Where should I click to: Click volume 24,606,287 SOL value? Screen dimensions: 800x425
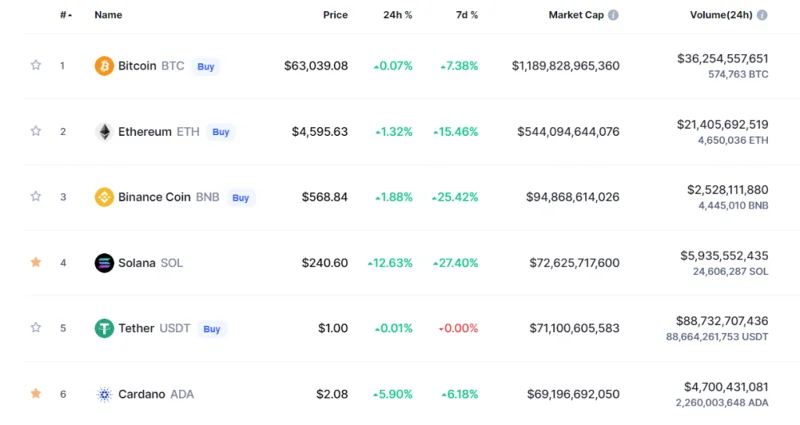pos(731,271)
